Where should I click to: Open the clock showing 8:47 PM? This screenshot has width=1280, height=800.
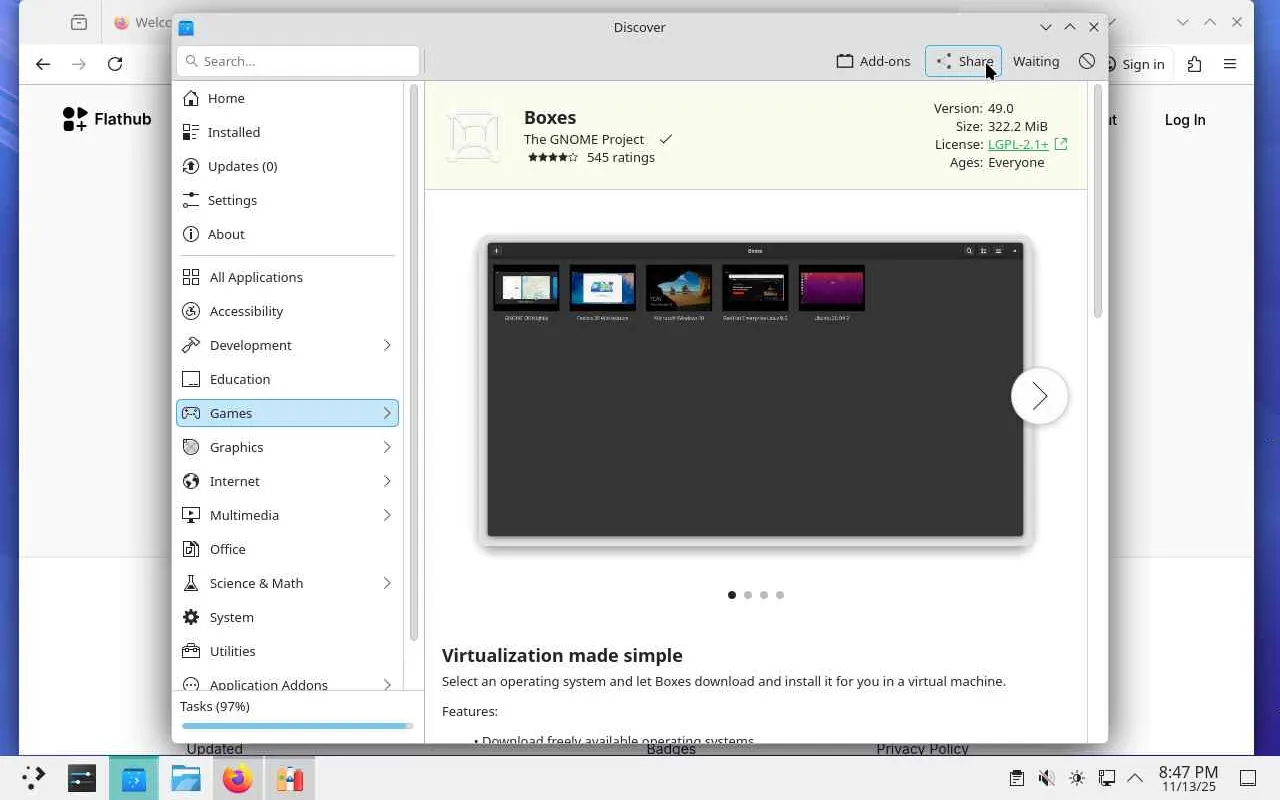[1188, 778]
